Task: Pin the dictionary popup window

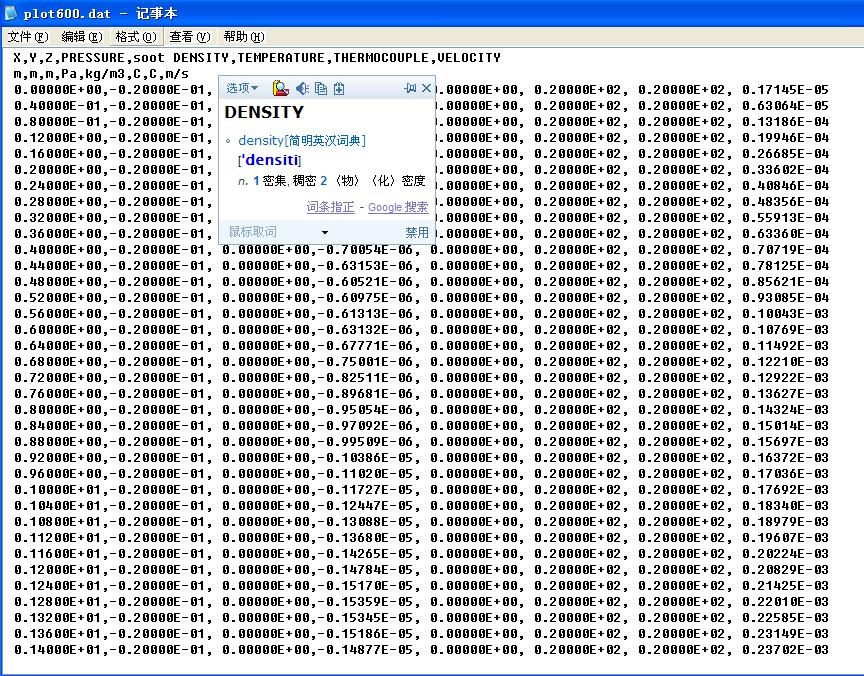Action: coord(410,89)
